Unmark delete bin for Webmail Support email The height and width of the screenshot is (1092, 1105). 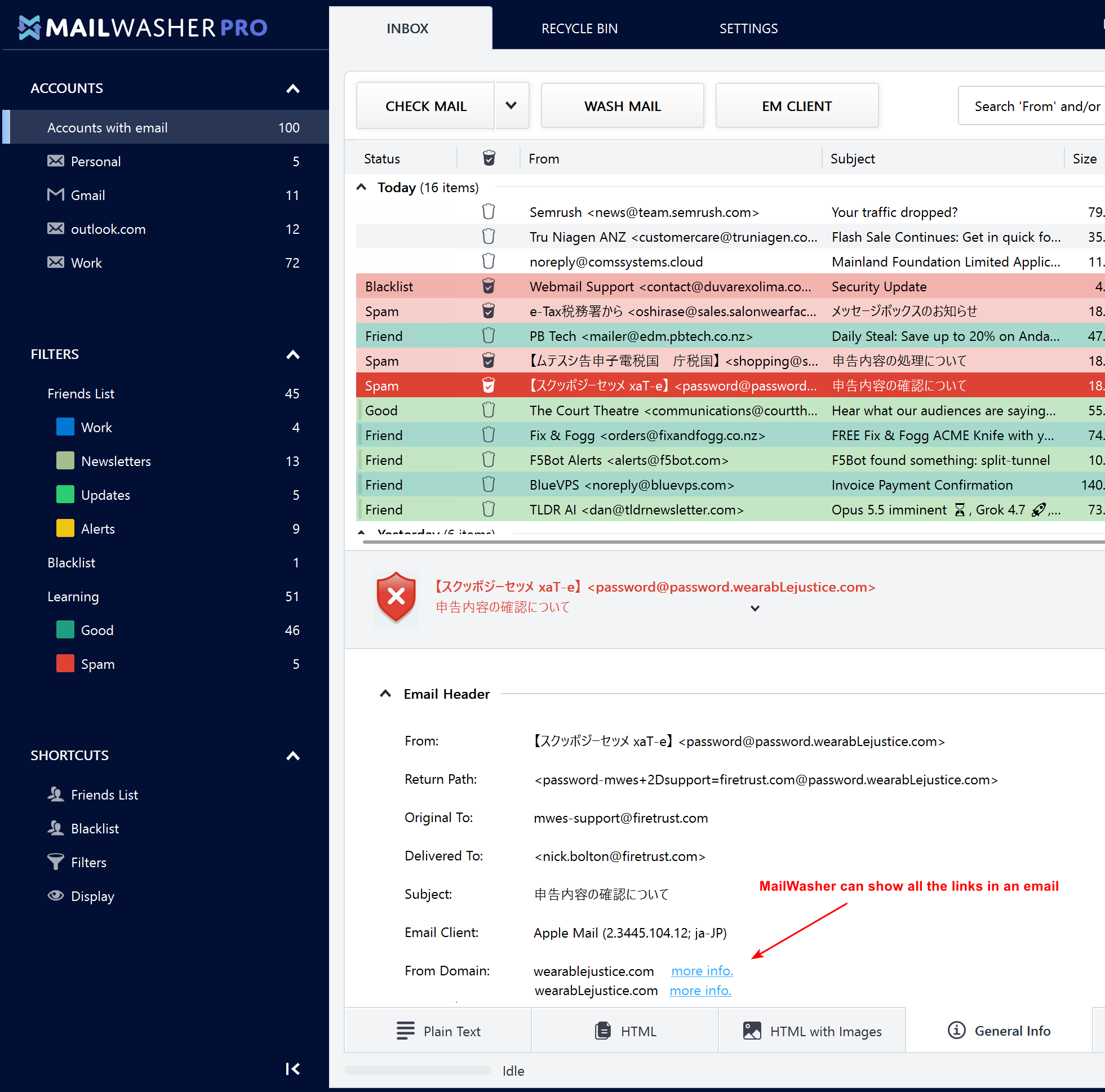pos(489,286)
